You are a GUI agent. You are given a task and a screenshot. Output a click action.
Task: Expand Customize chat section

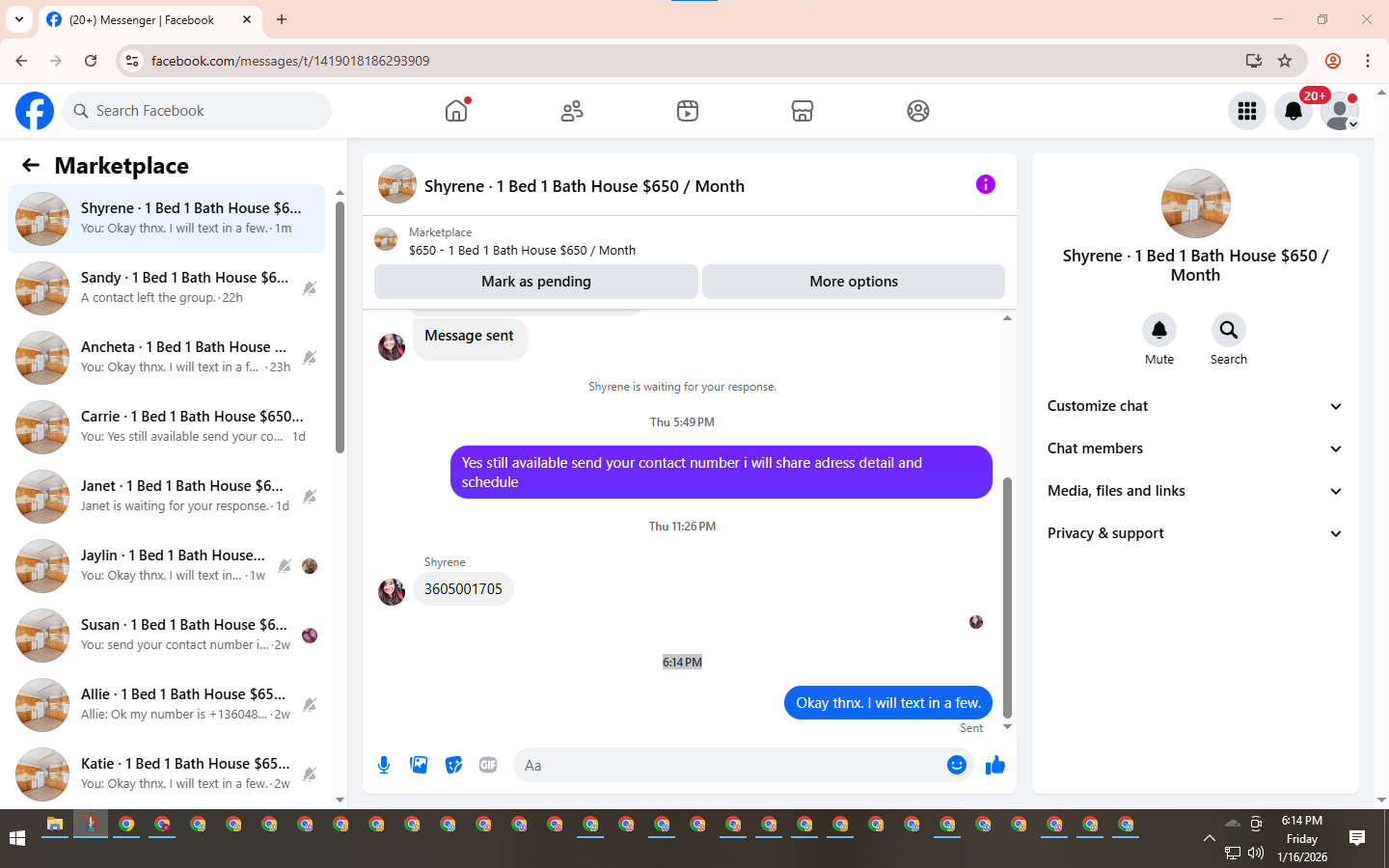pyautogui.click(x=1195, y=406)
